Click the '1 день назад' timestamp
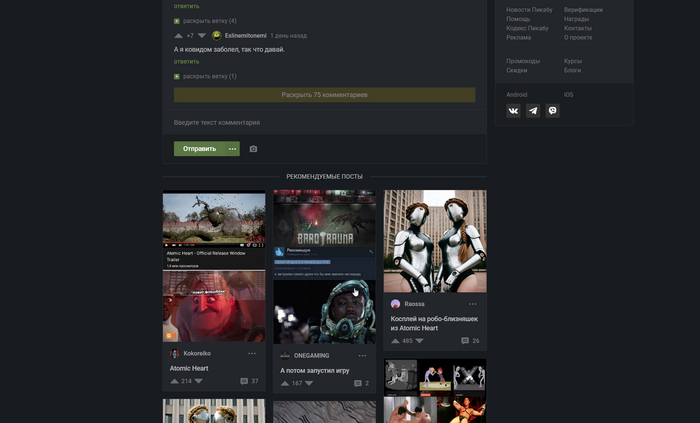The image size is (700, 423). pyautogui.click(x=288, y=36)
